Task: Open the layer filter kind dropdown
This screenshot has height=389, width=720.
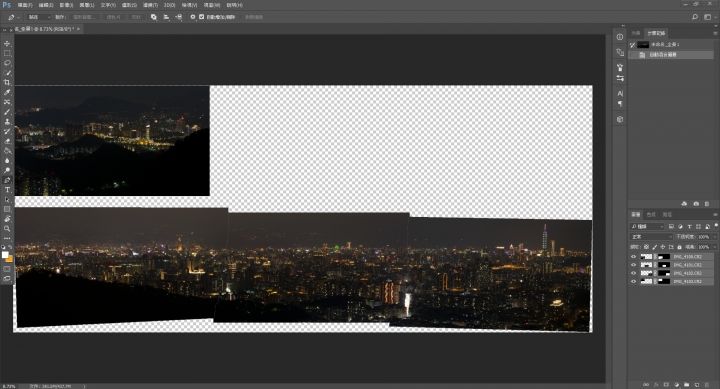Action: pos(647,226)
